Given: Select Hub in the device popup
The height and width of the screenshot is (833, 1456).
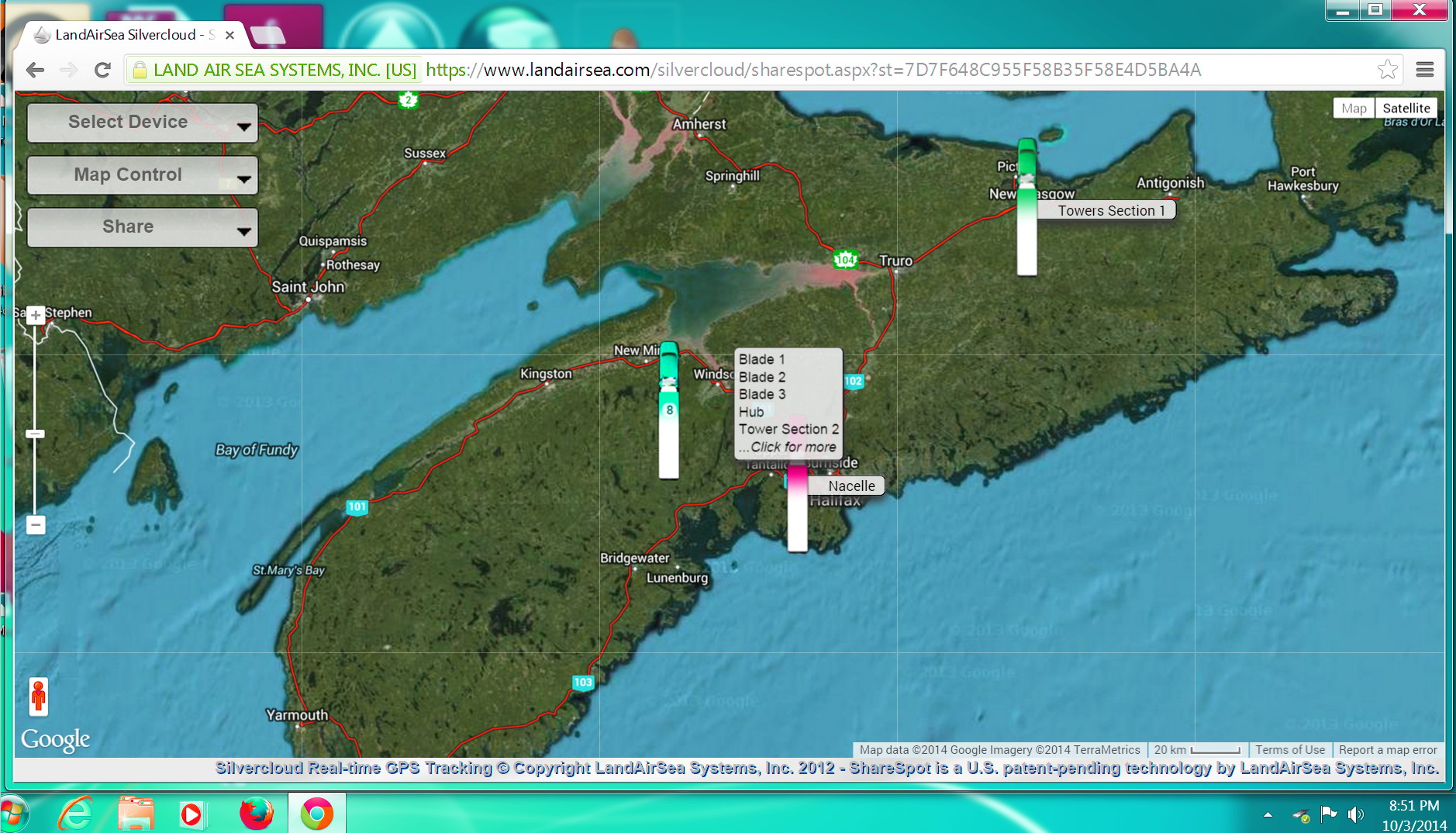Looking at the screenshot, I should 751,412.
